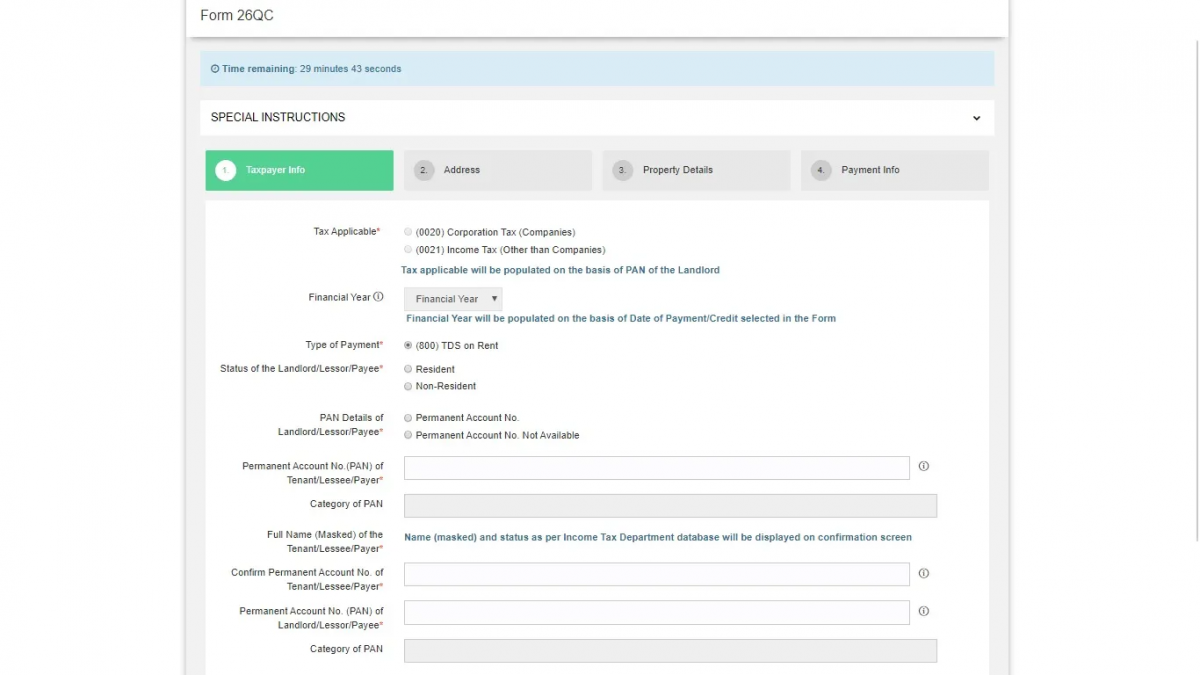The width and height of the screenshot is (1200, 675).
Task: Open the Address step
Action: click(x=497, y=170)
